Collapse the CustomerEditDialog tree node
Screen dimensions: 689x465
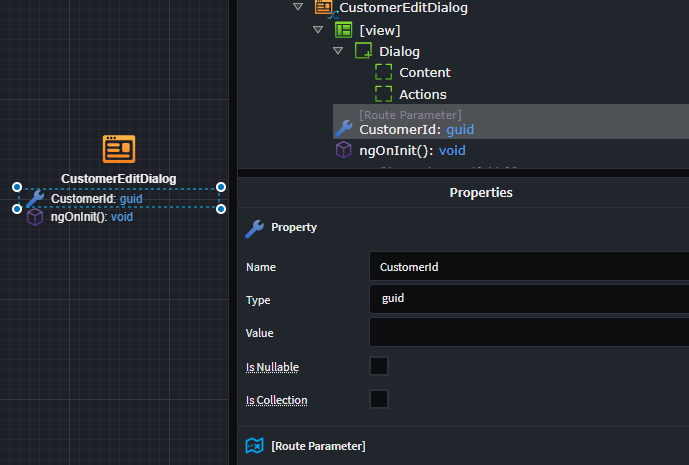(298, 7)
